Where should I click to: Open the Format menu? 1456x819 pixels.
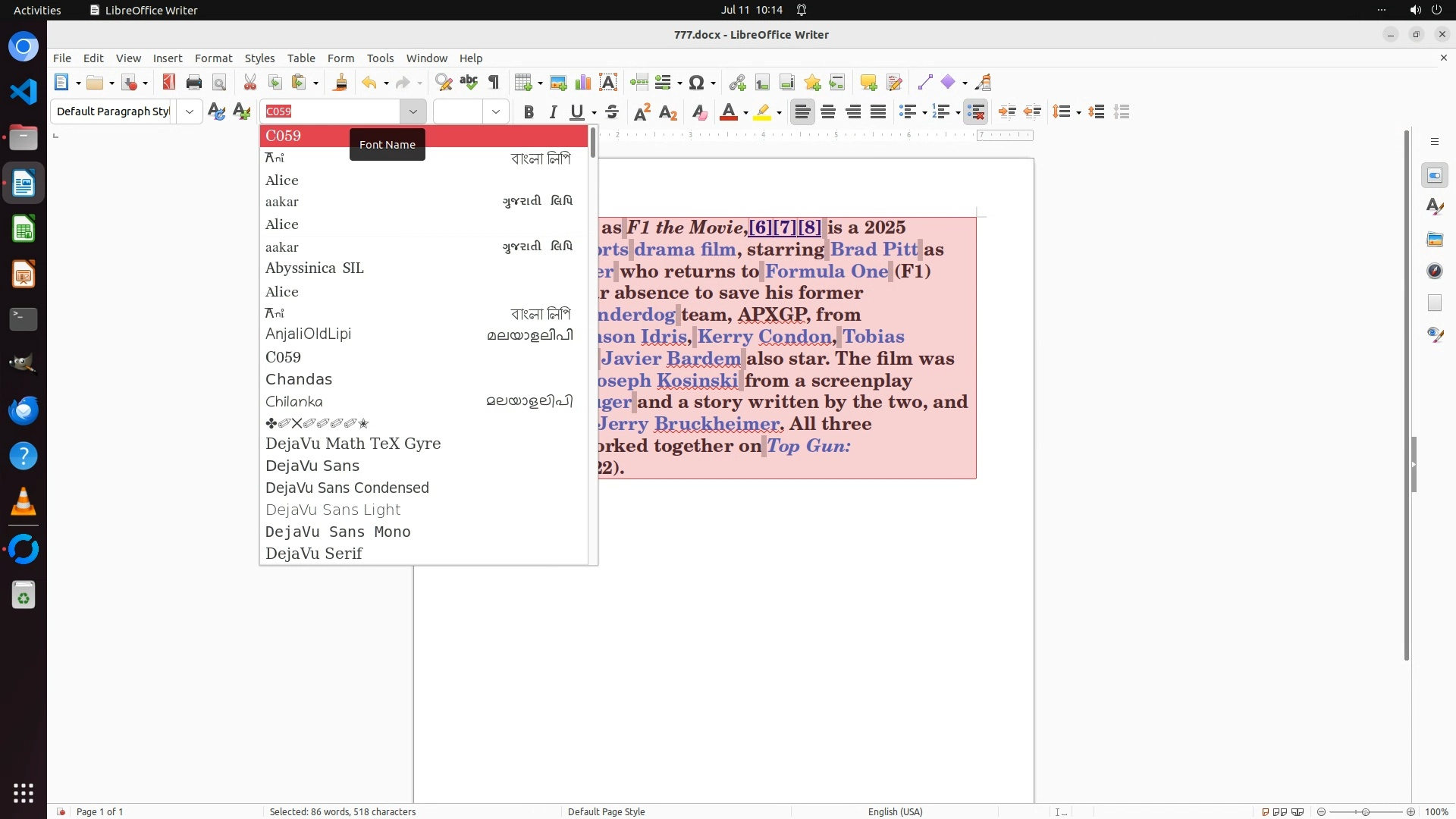213,58
